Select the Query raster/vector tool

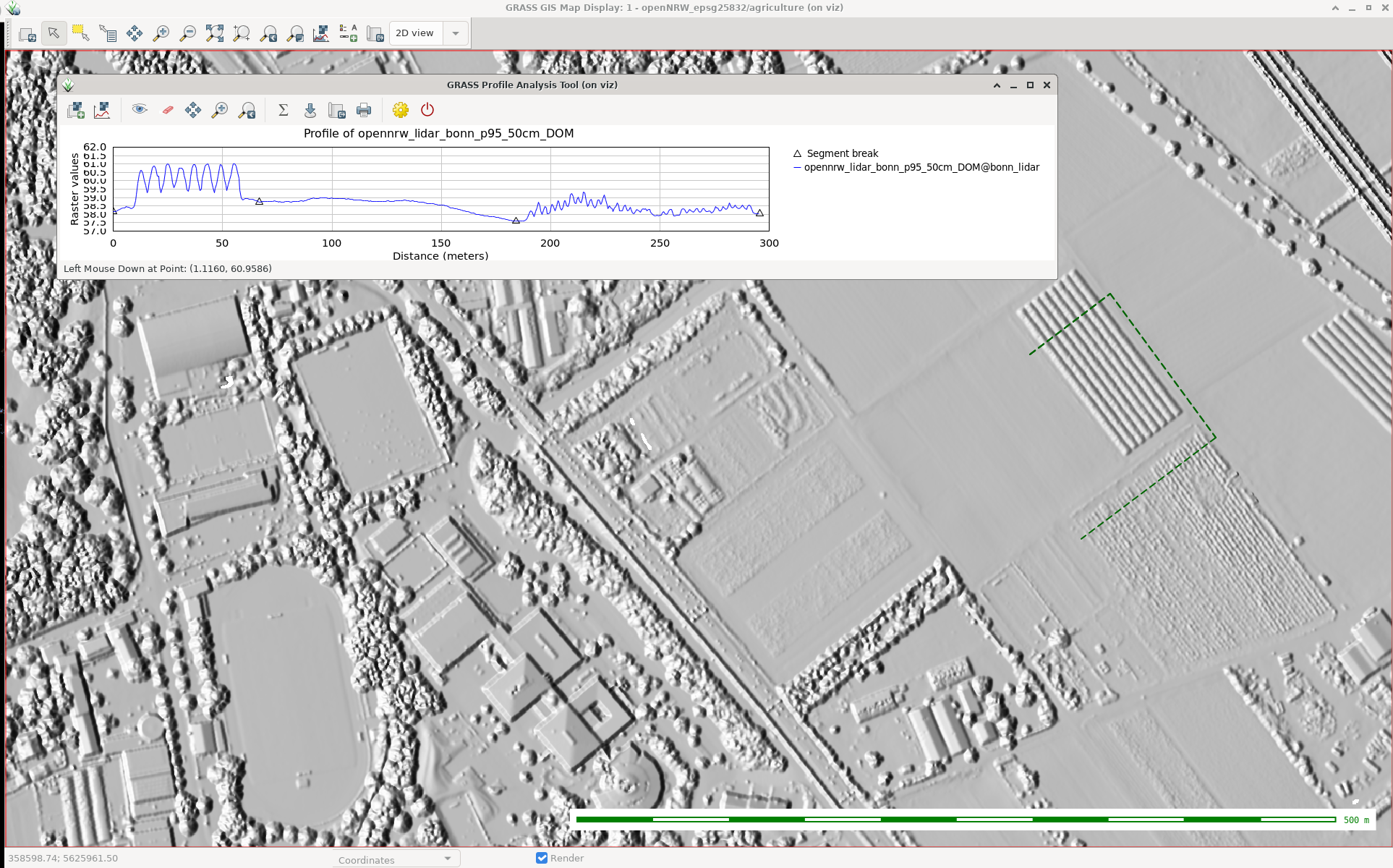108,33
